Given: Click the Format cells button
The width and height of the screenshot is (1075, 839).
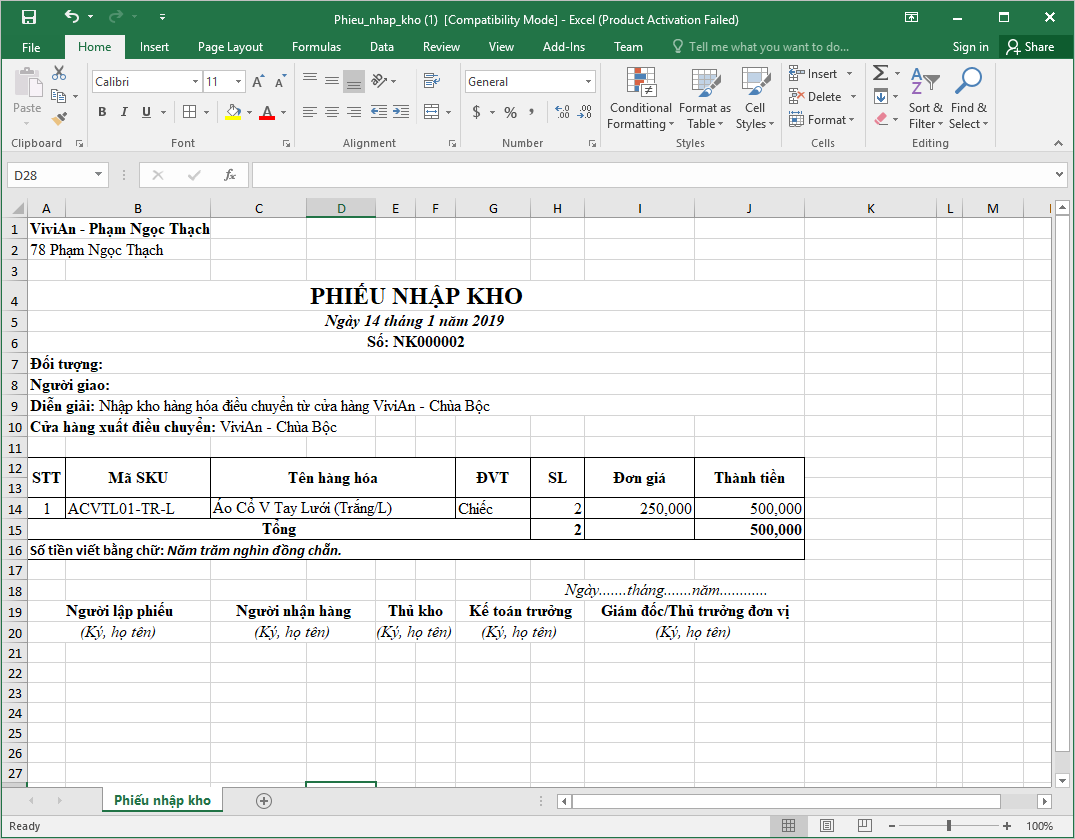Looking at the screenshot, I should [x=819, y=119].
